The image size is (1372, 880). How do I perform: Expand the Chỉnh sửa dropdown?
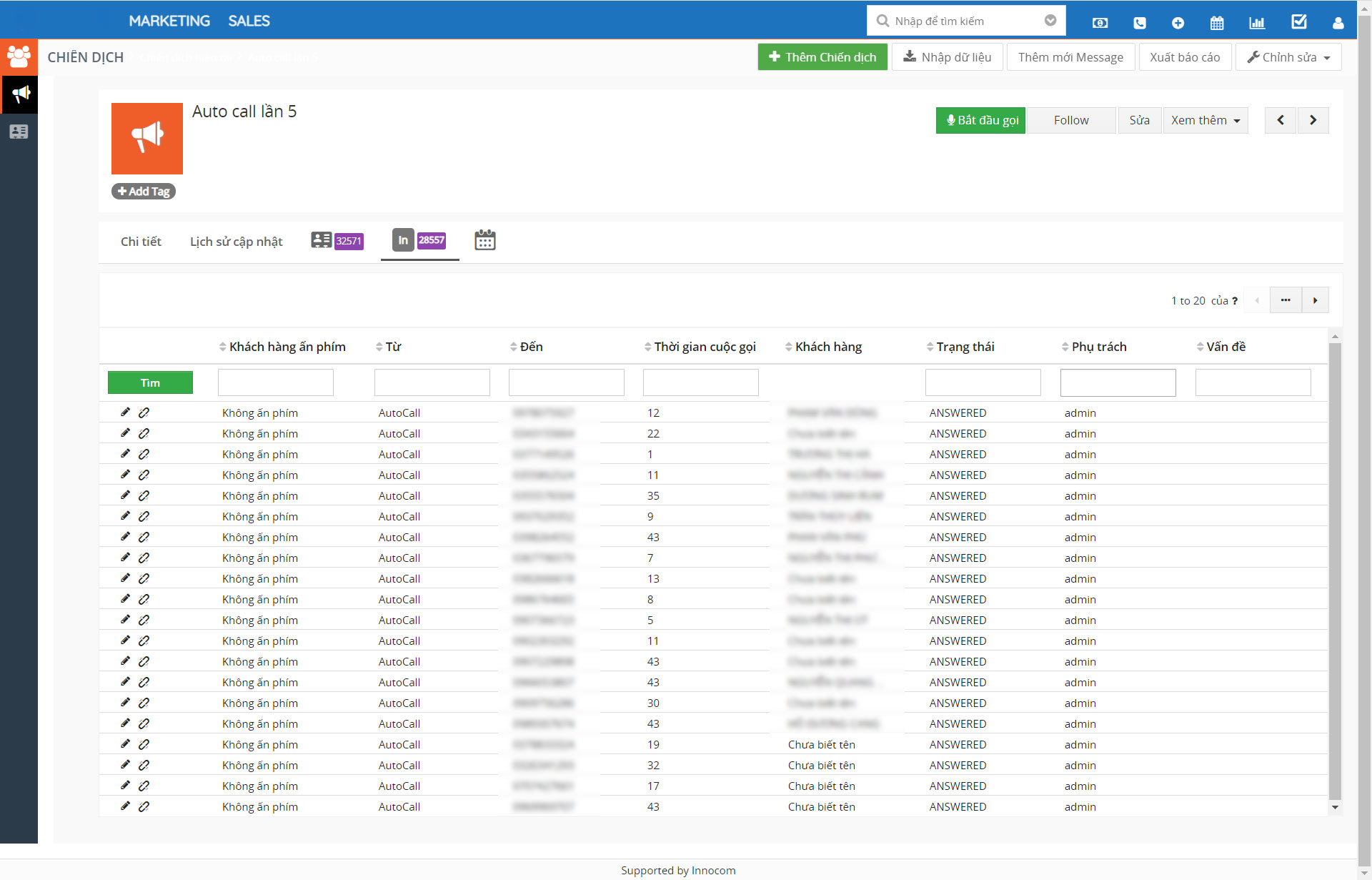tap(1288, 57)
